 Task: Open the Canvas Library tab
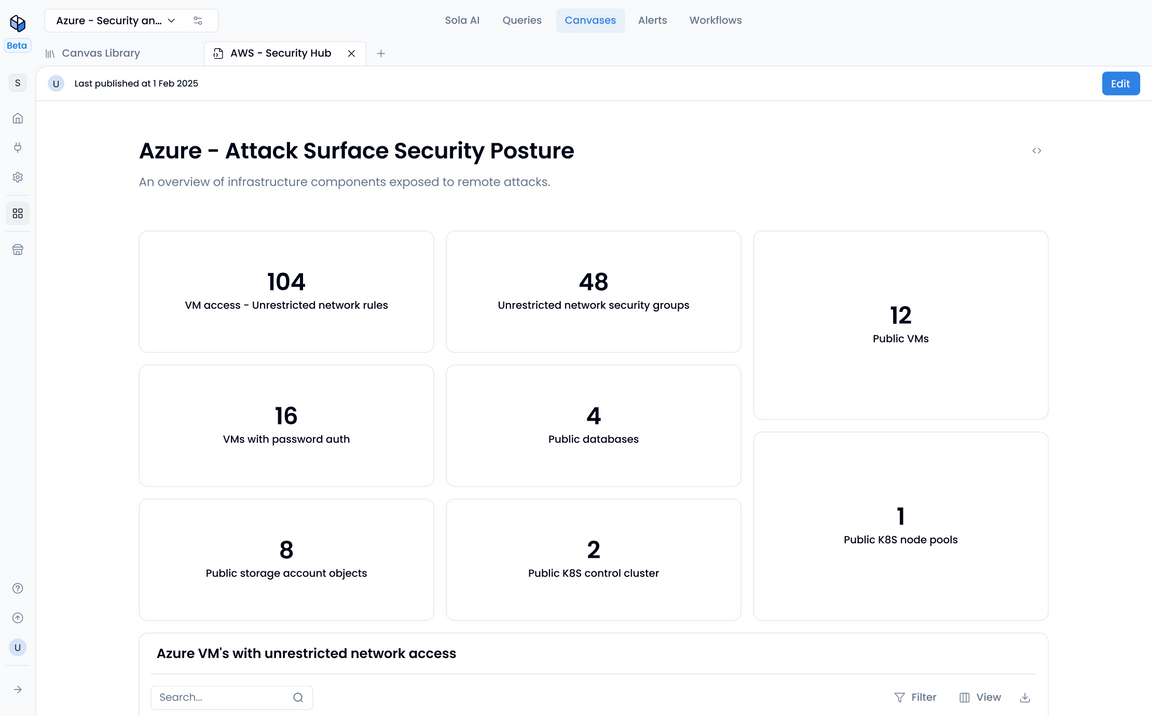[x=93, y=53]
